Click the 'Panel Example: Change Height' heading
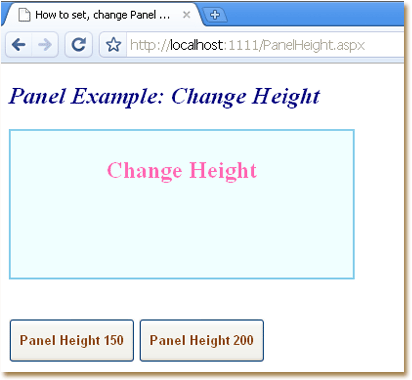 (164, 97)
